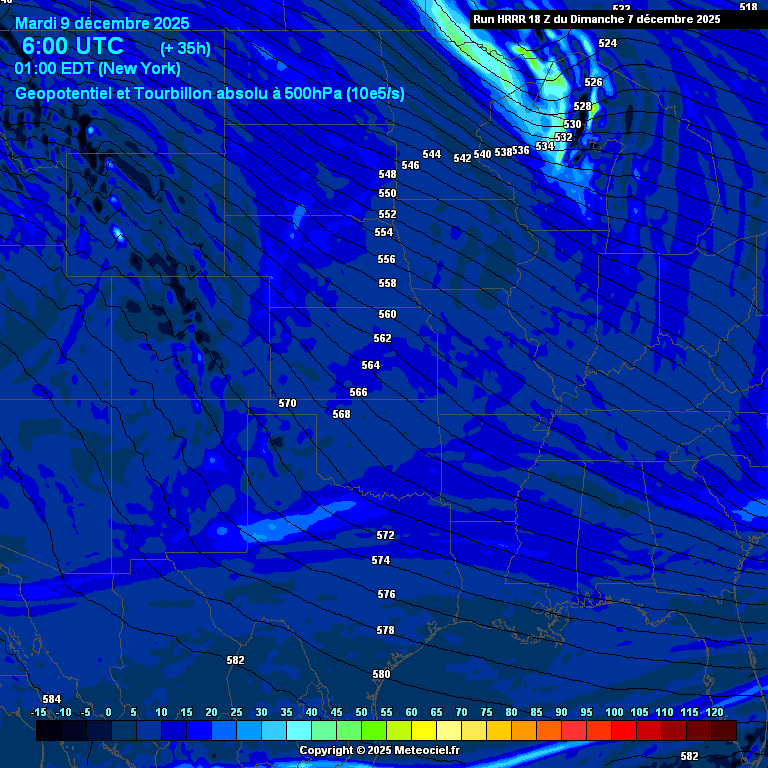The image size is (768, 768).
Task: Click the 584 contour label
Action: 51,699
